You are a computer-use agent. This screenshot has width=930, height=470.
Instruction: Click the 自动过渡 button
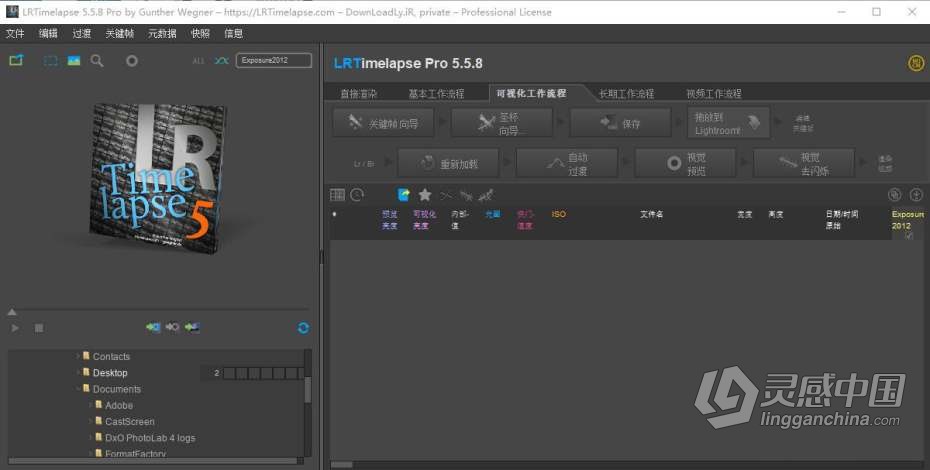point(567,163)
